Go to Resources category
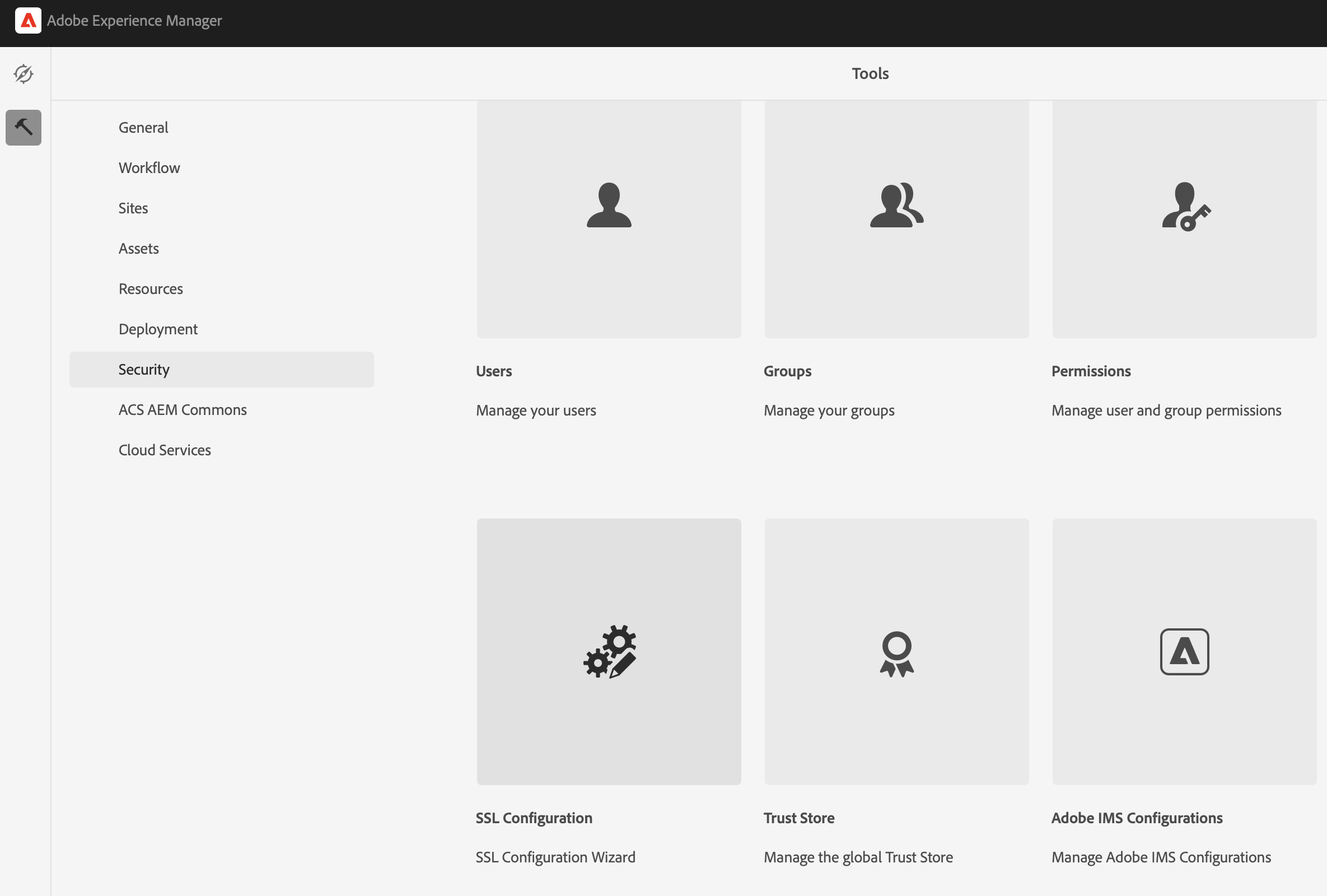The image size is (1327, 896). (x=151, y=289)
